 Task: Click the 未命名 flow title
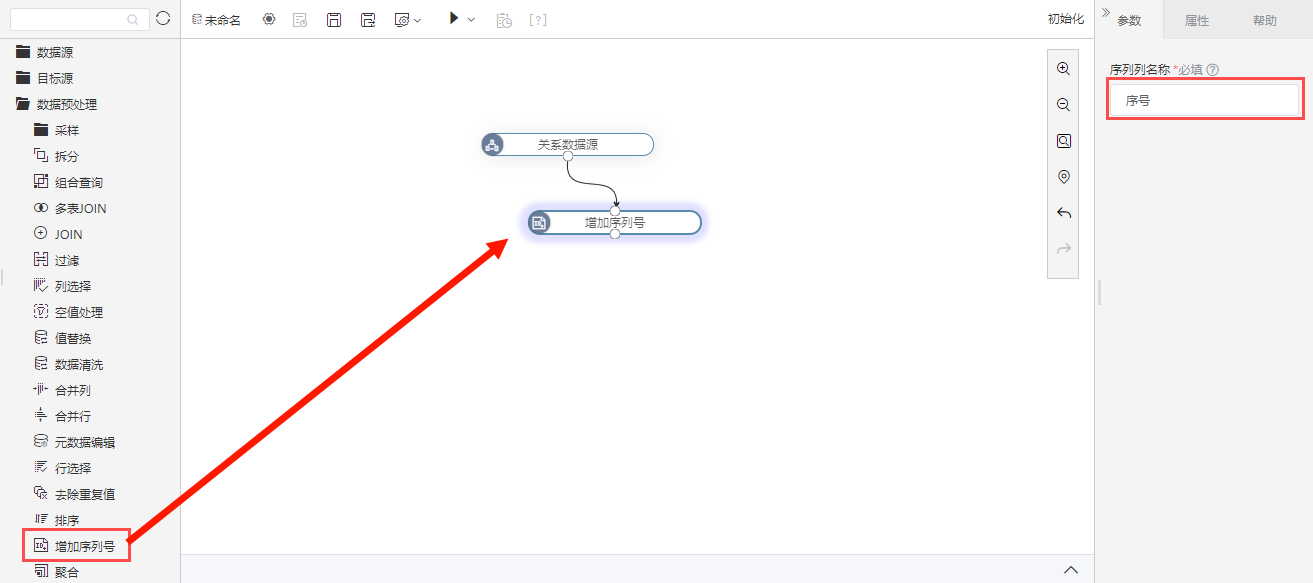[223, 20]
